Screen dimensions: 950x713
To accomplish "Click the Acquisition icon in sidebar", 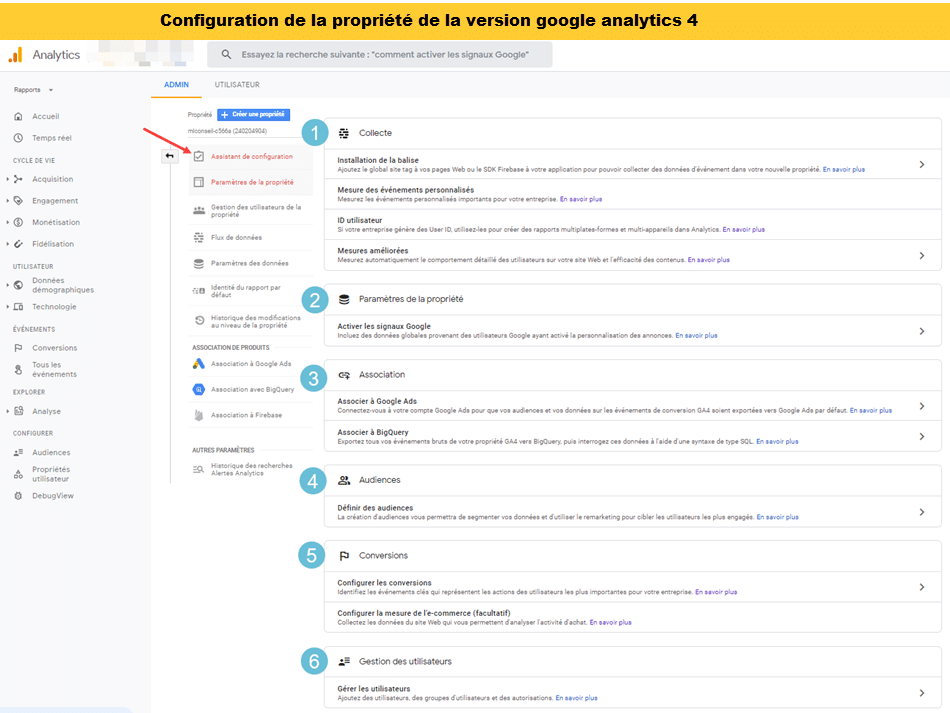I will tap(18, 179).
